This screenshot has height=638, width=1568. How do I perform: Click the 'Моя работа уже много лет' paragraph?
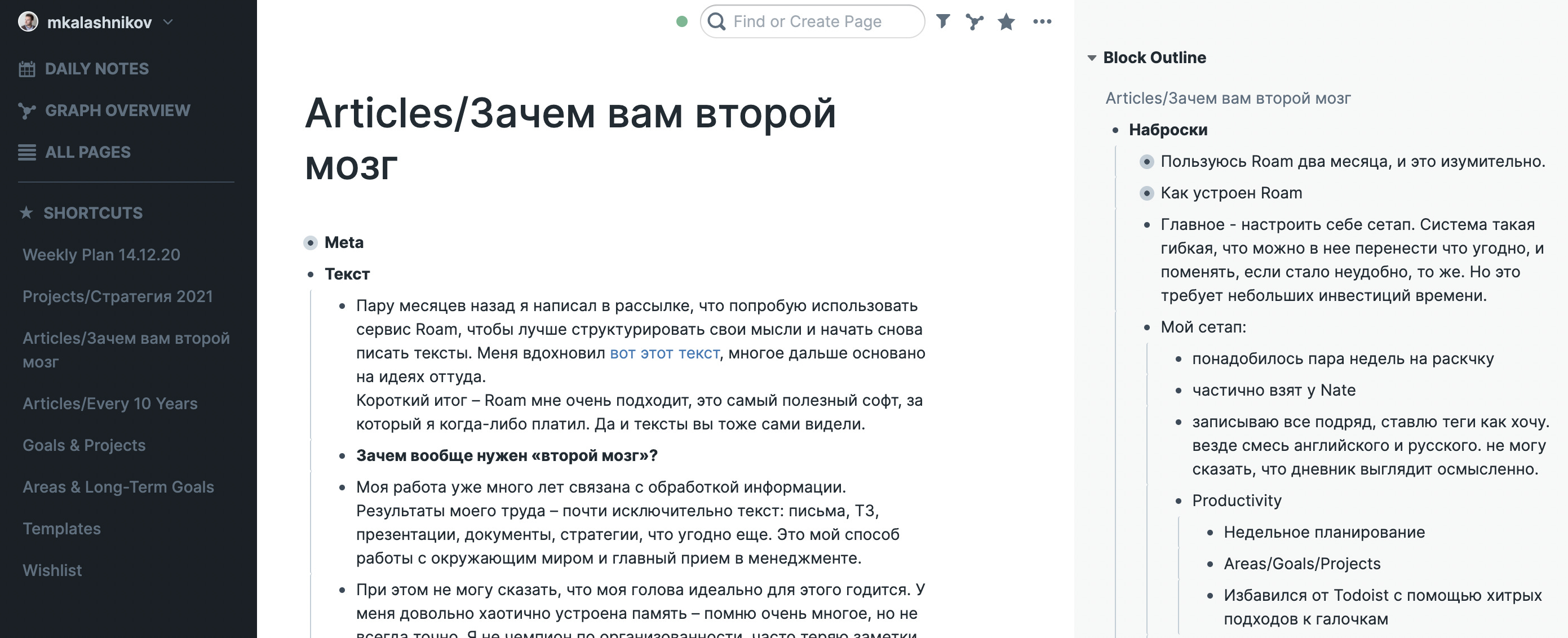tap(627, 522)
